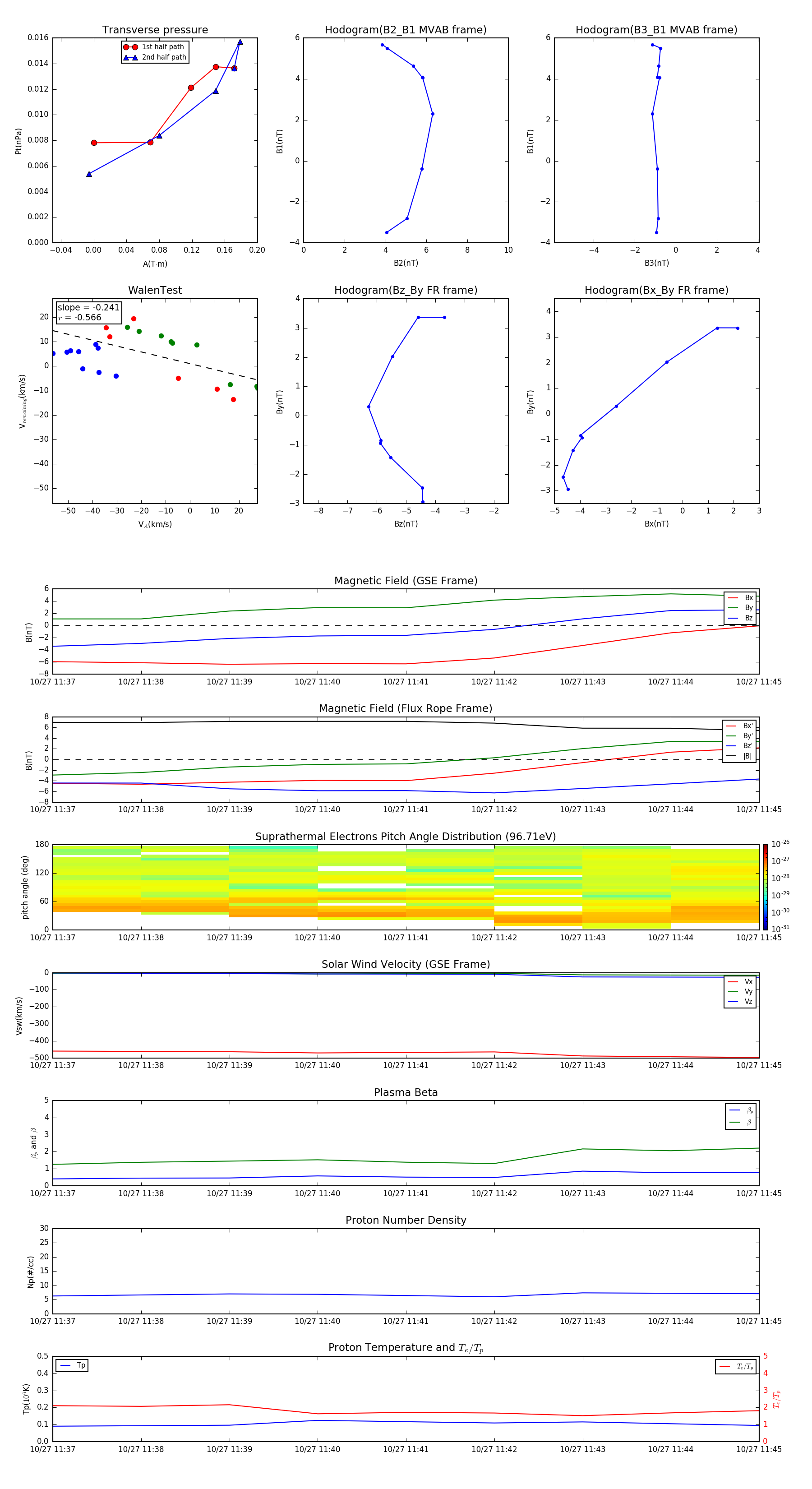The width and height of the screenshot is (812, 1489).
Task: Select Vx legend entry in Solar Wind plot
Action: [740, 981]
